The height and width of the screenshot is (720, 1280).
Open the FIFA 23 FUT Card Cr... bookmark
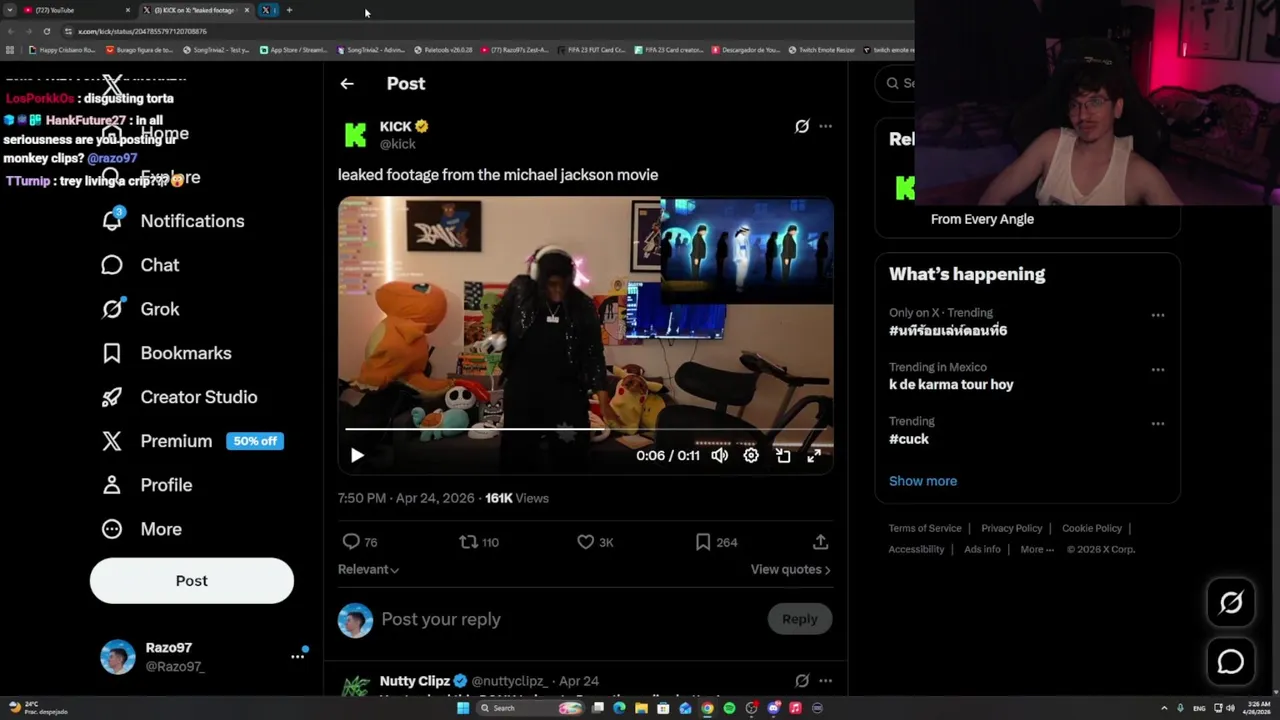[x=592, y=50]
